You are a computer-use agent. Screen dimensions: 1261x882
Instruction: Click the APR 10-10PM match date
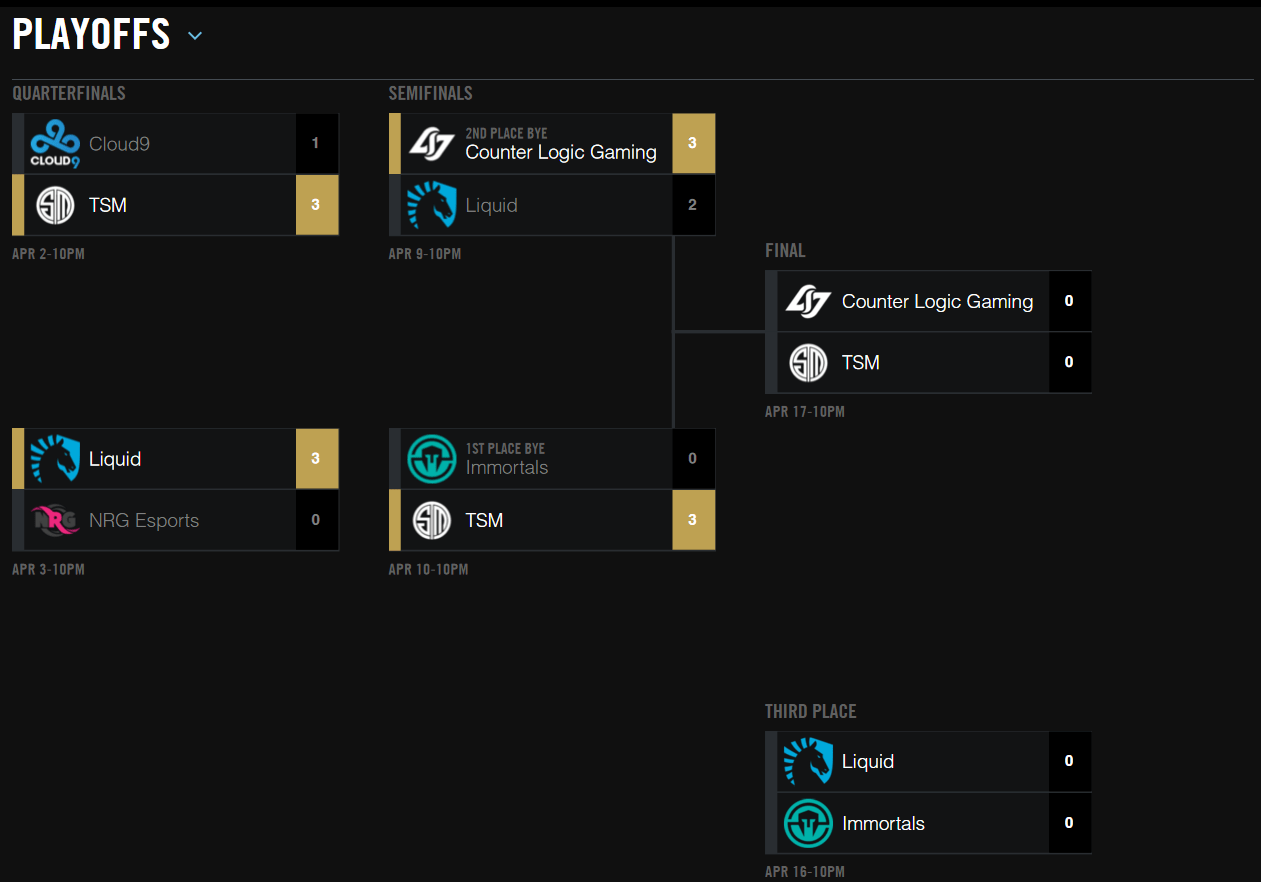(x=428, y=569)
